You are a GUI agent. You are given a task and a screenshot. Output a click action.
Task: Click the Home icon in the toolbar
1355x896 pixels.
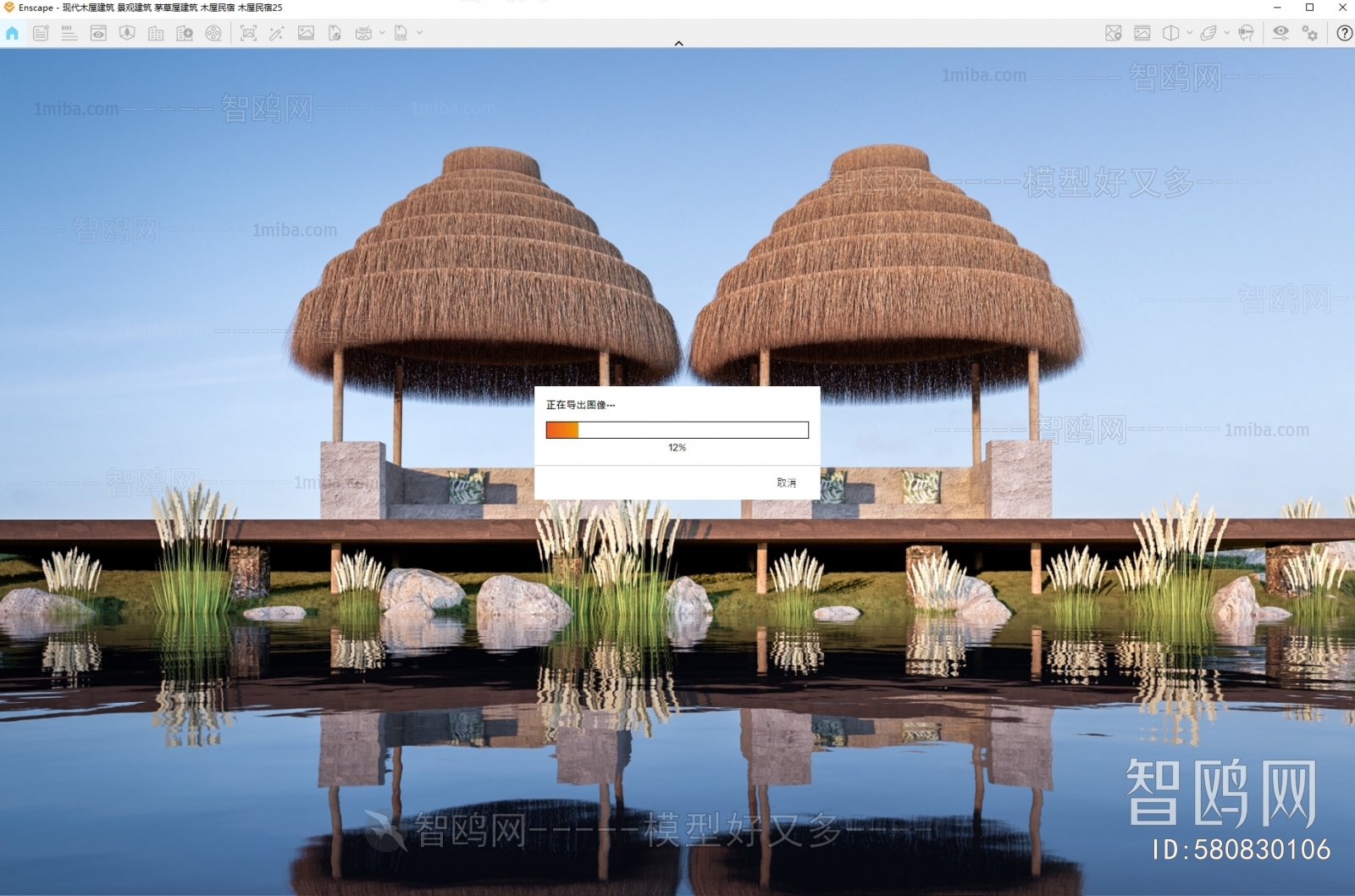[x=12, y=33]
